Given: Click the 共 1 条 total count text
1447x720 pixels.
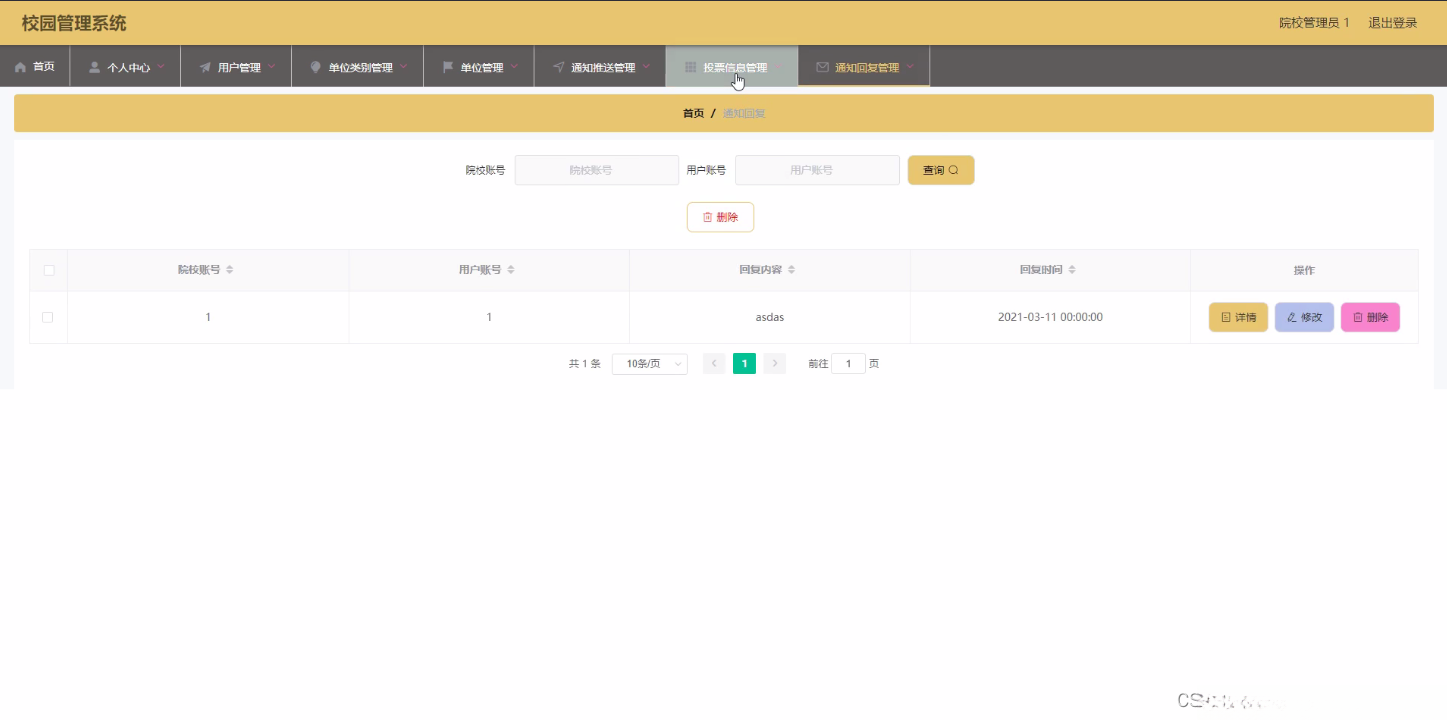Looking at the screenshot, I should (x=585, y=364).
